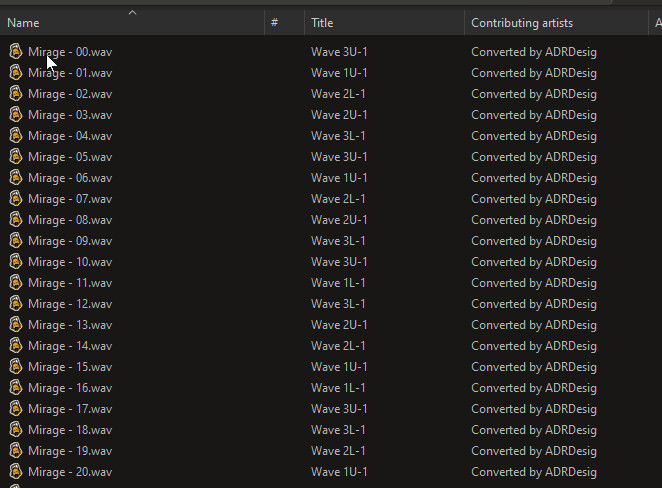This screenshot has width=662, height=488.
Task: Sort by the # track number column
Action: pos(284,23)
